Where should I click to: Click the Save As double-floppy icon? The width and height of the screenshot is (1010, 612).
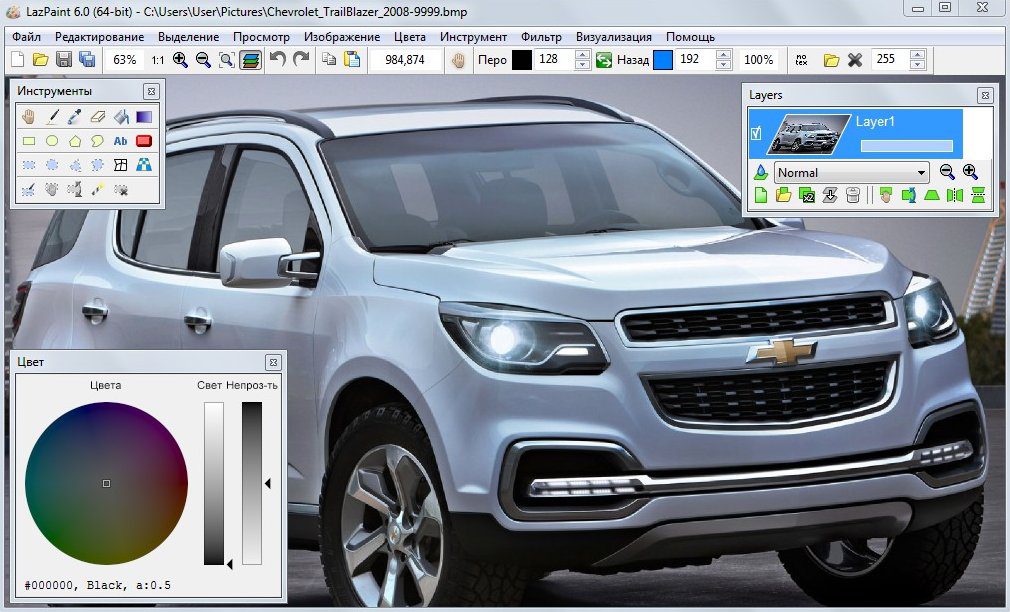click(x=86, y=60)
